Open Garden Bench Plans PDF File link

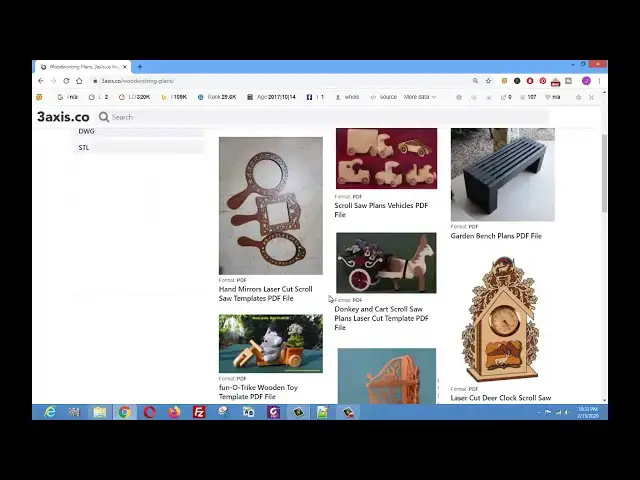click(496, 236)
